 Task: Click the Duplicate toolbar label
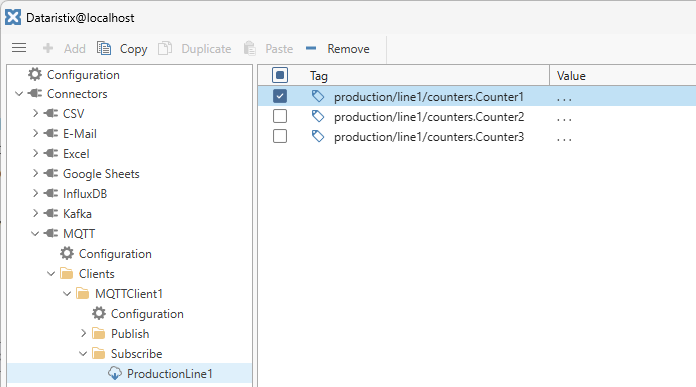206,49
